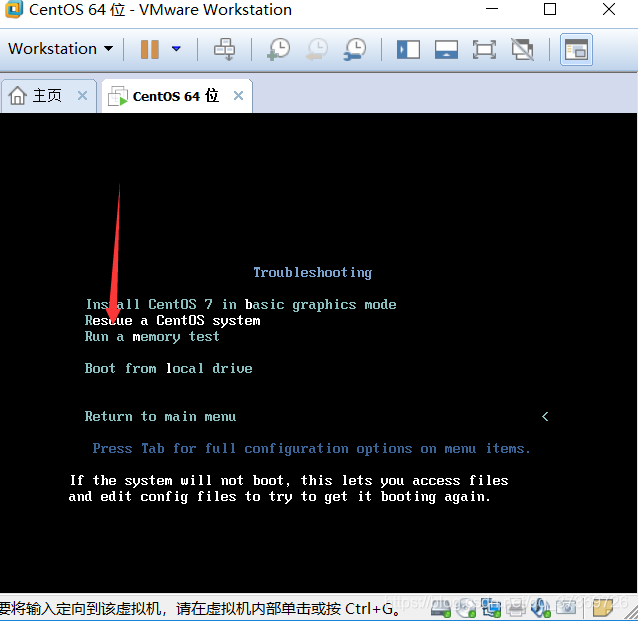This screenshot has width=638, height=621.
Task: Click the CD/DVD drive status icon
Action: 466,608
